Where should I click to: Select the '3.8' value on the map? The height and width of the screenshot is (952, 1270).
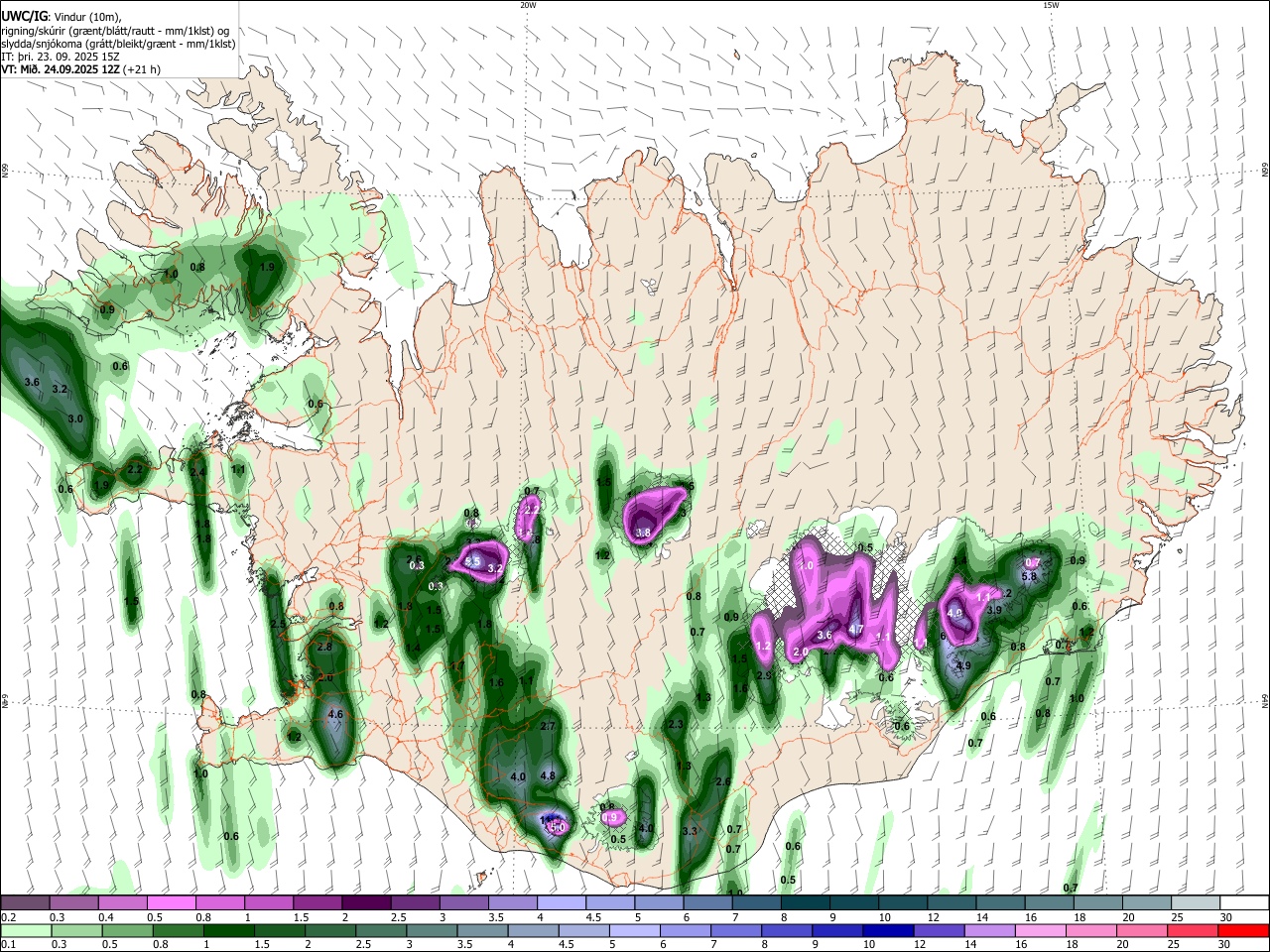[643, 533]
